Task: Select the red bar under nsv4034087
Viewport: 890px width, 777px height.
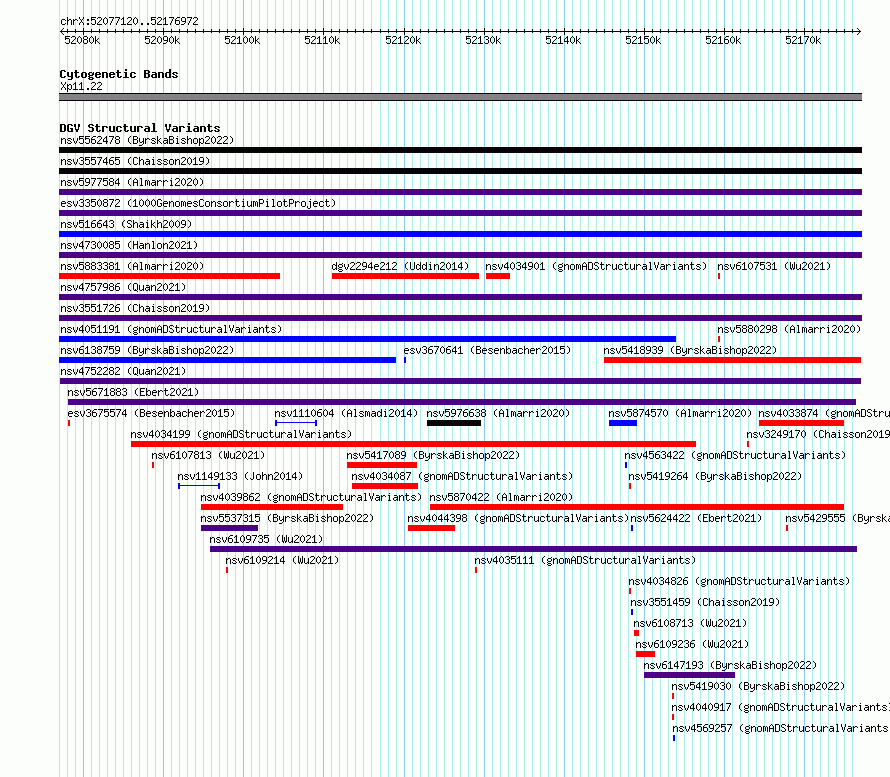Action: point(385,486)
